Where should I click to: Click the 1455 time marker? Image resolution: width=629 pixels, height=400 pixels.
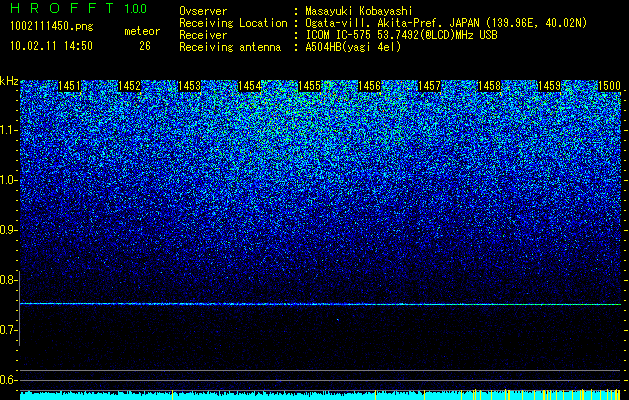310,86
